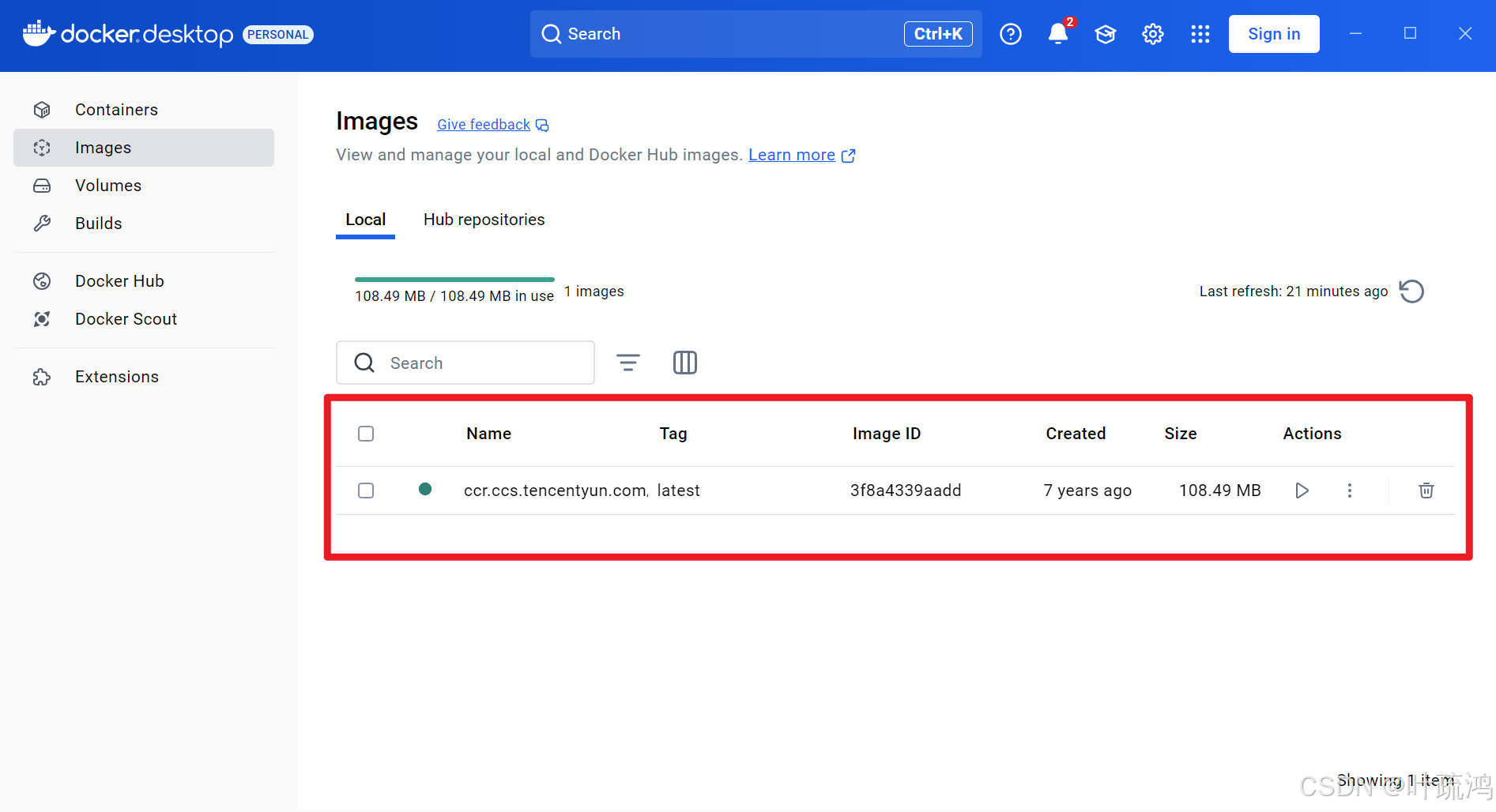
Task: Refresh the images list
Action: pyautogui.click(x=1413, y=291)
